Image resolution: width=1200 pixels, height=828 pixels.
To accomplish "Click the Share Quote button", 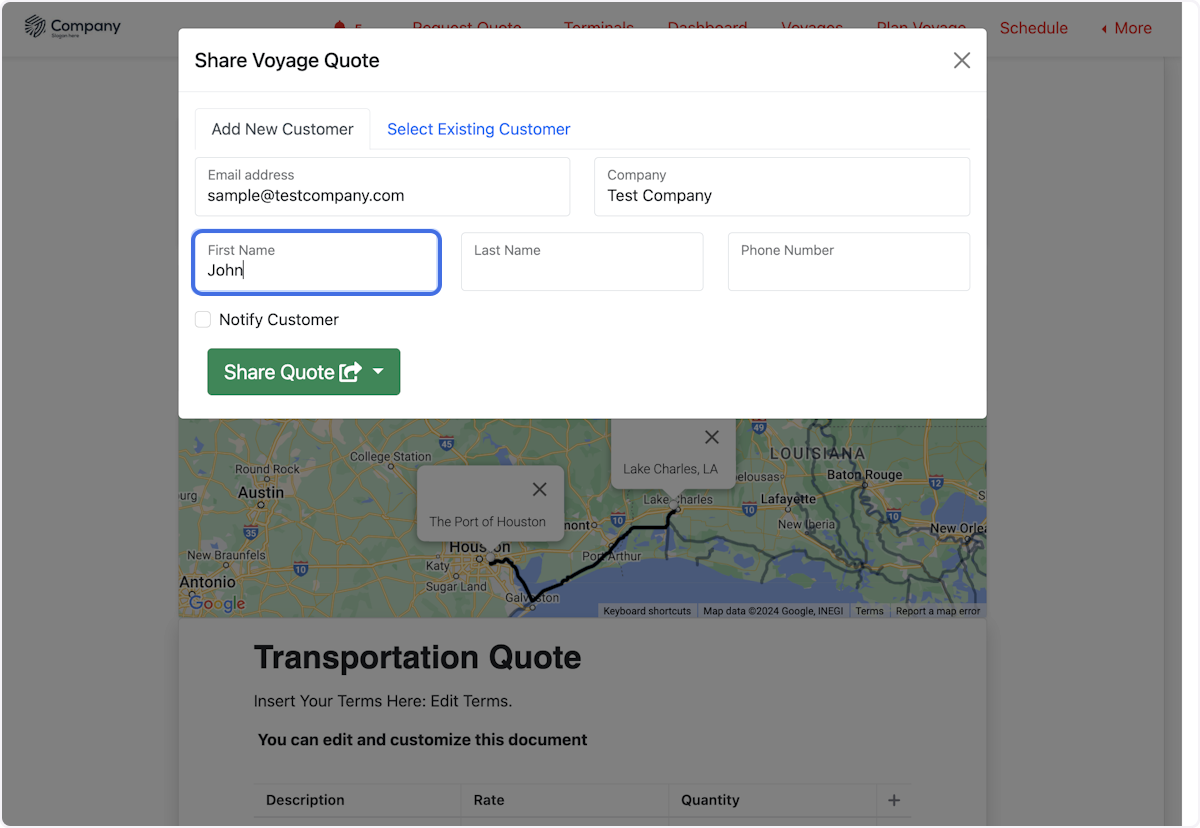I will point(280,372).
